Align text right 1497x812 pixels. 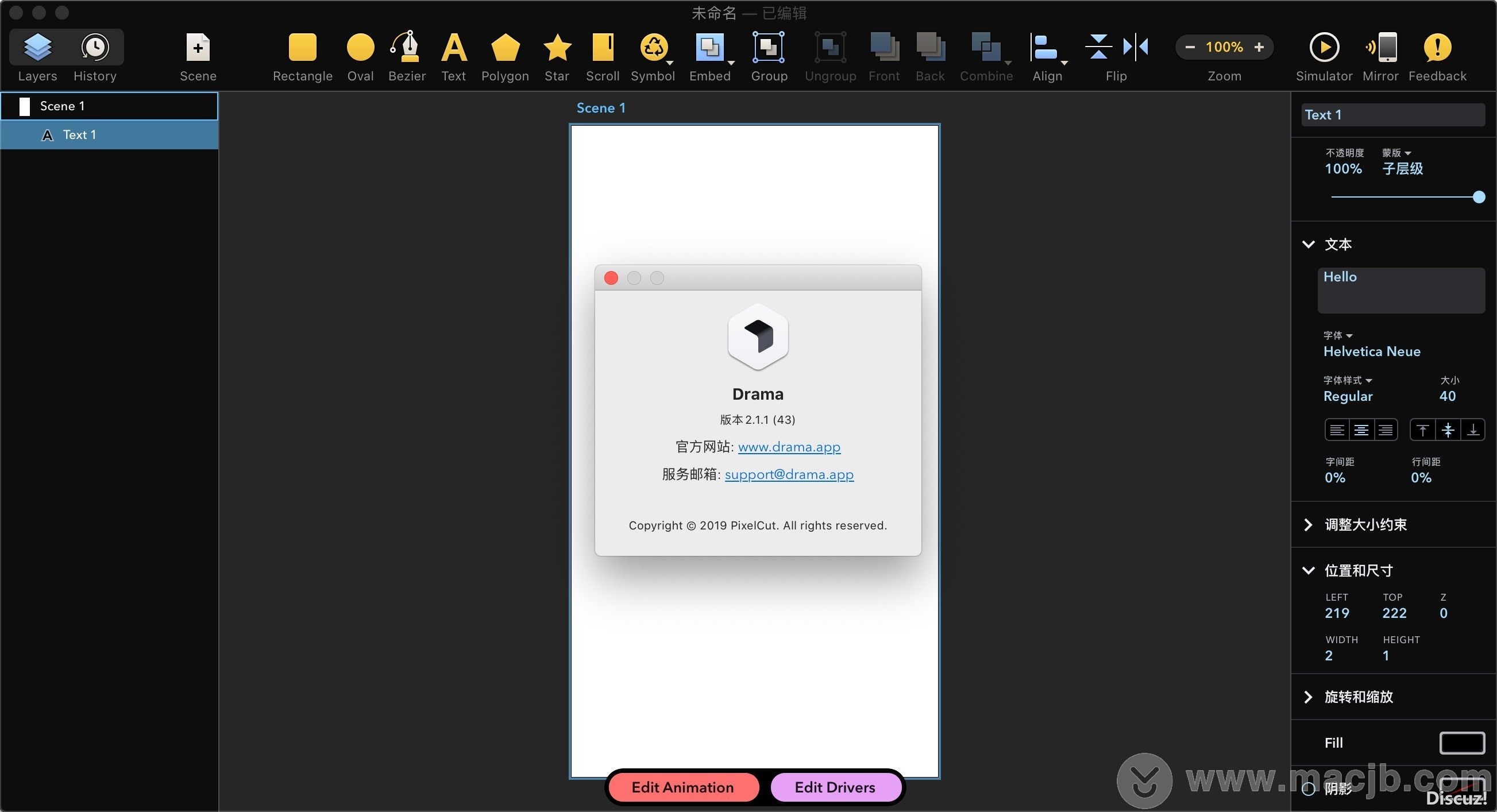click(x=1386, y=430)
